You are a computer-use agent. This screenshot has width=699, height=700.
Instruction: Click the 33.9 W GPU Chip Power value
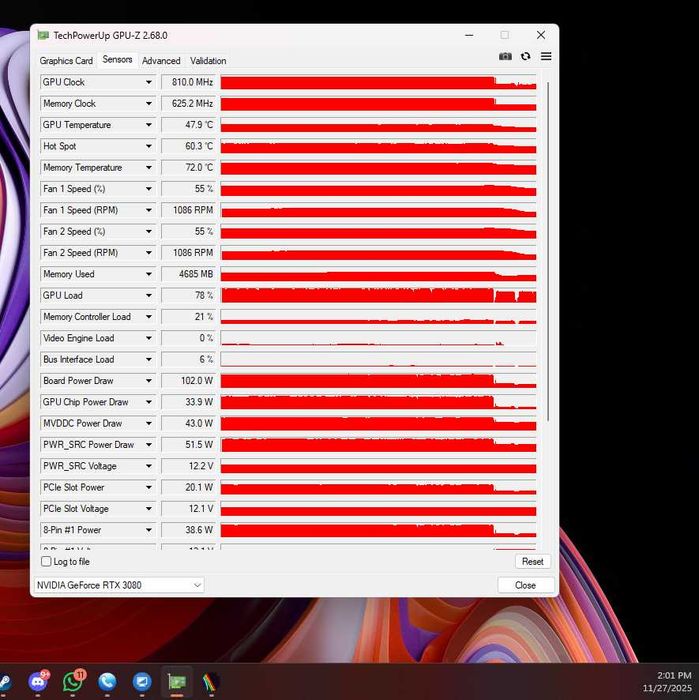[x=188, y=402]
